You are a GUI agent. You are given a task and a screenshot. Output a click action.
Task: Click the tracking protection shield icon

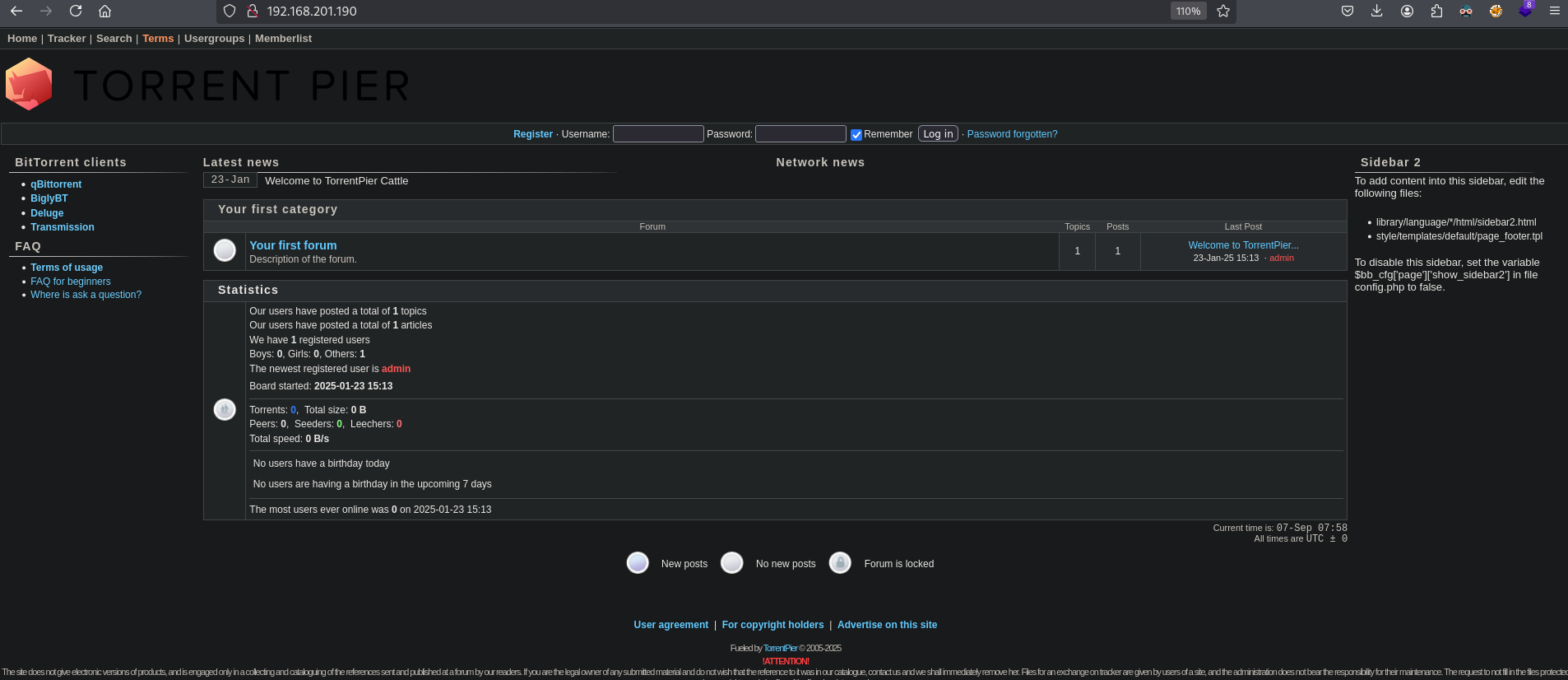pos(230,12)
